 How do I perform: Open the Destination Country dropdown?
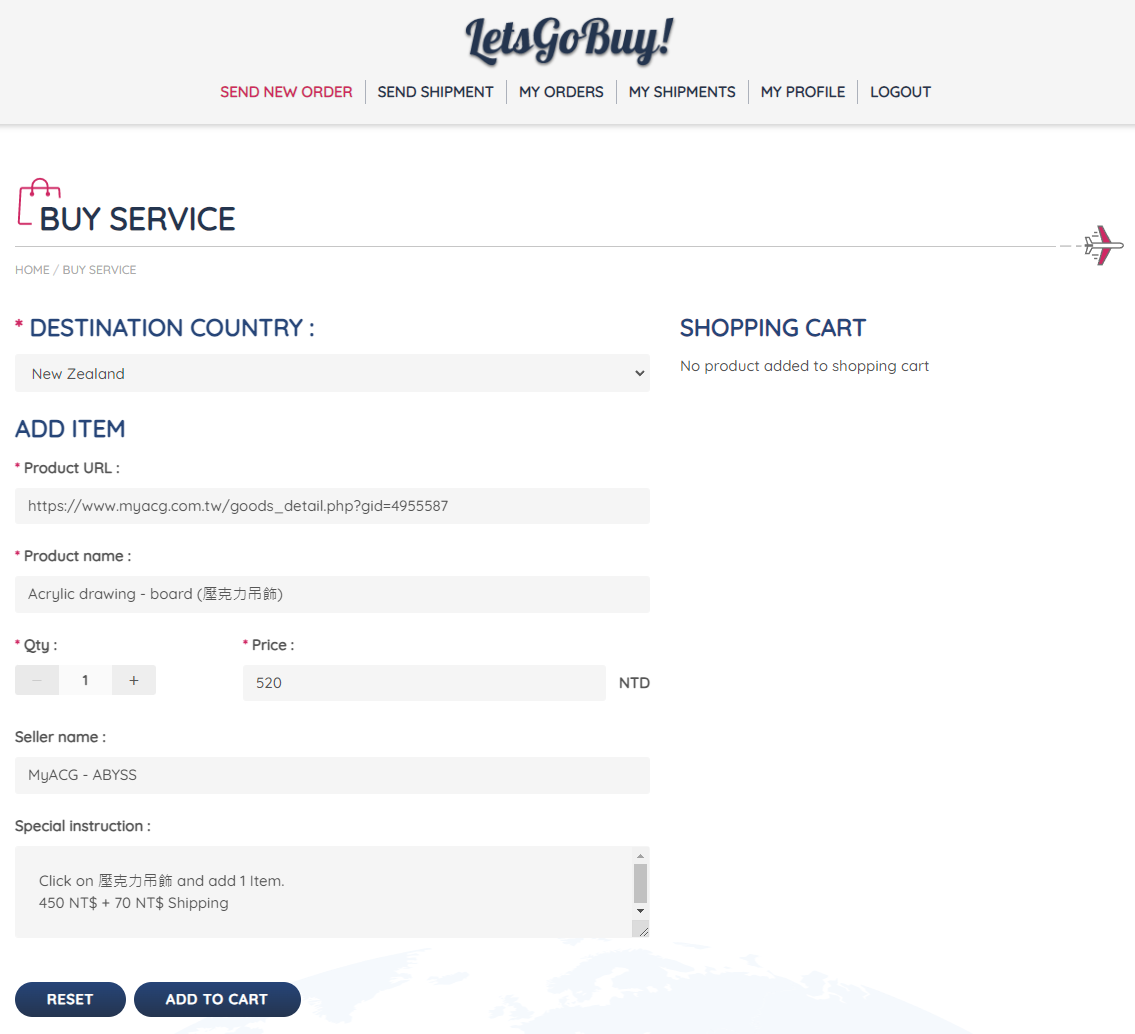[332, 373]
